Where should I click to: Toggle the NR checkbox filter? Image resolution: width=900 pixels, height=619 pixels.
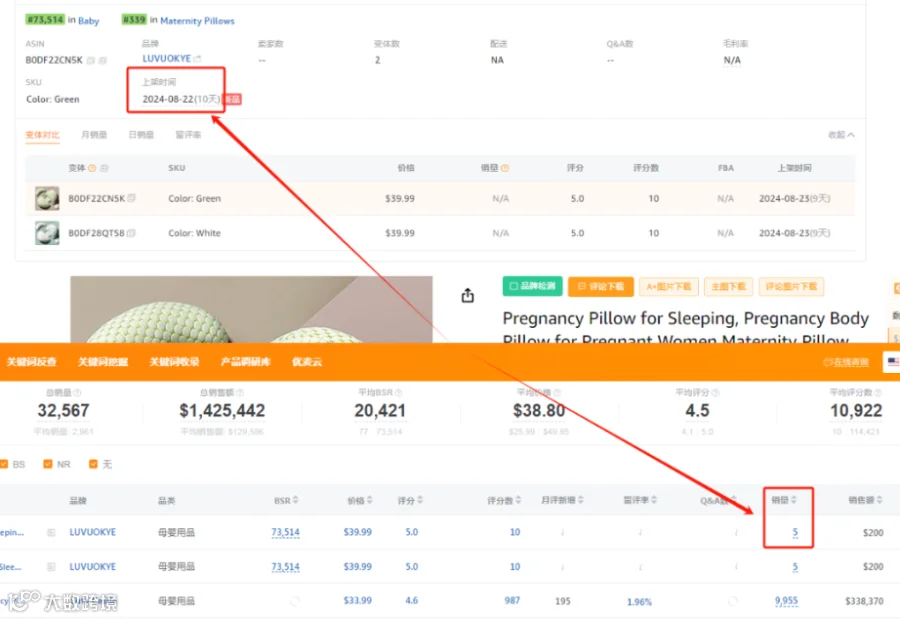click(x=48, y=464)
